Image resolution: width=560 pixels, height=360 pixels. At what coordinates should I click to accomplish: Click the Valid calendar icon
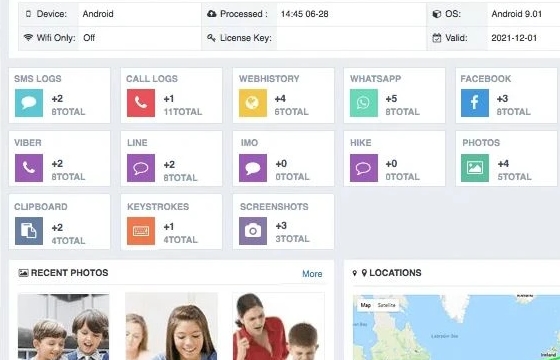[436, 38]
